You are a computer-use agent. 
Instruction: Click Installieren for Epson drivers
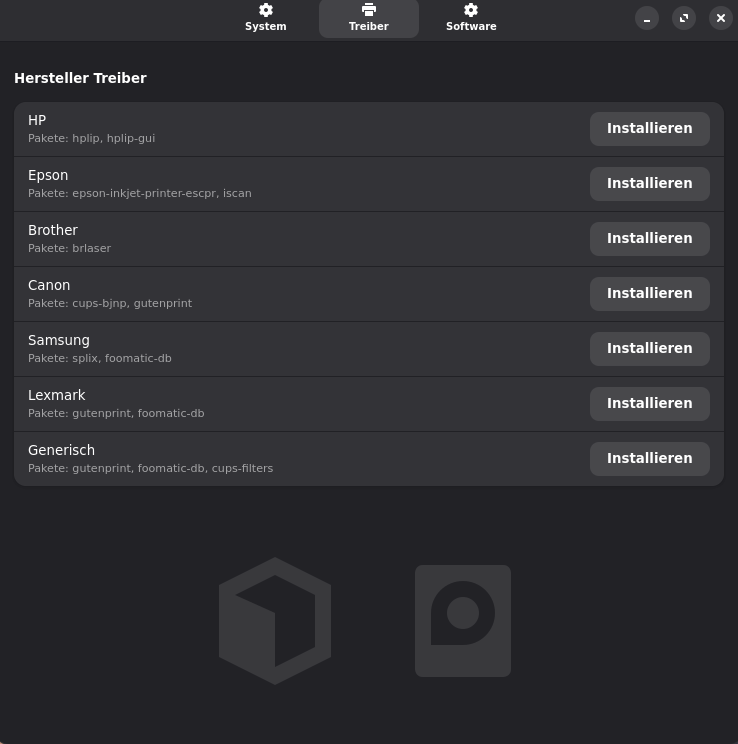tap(649, 183)
